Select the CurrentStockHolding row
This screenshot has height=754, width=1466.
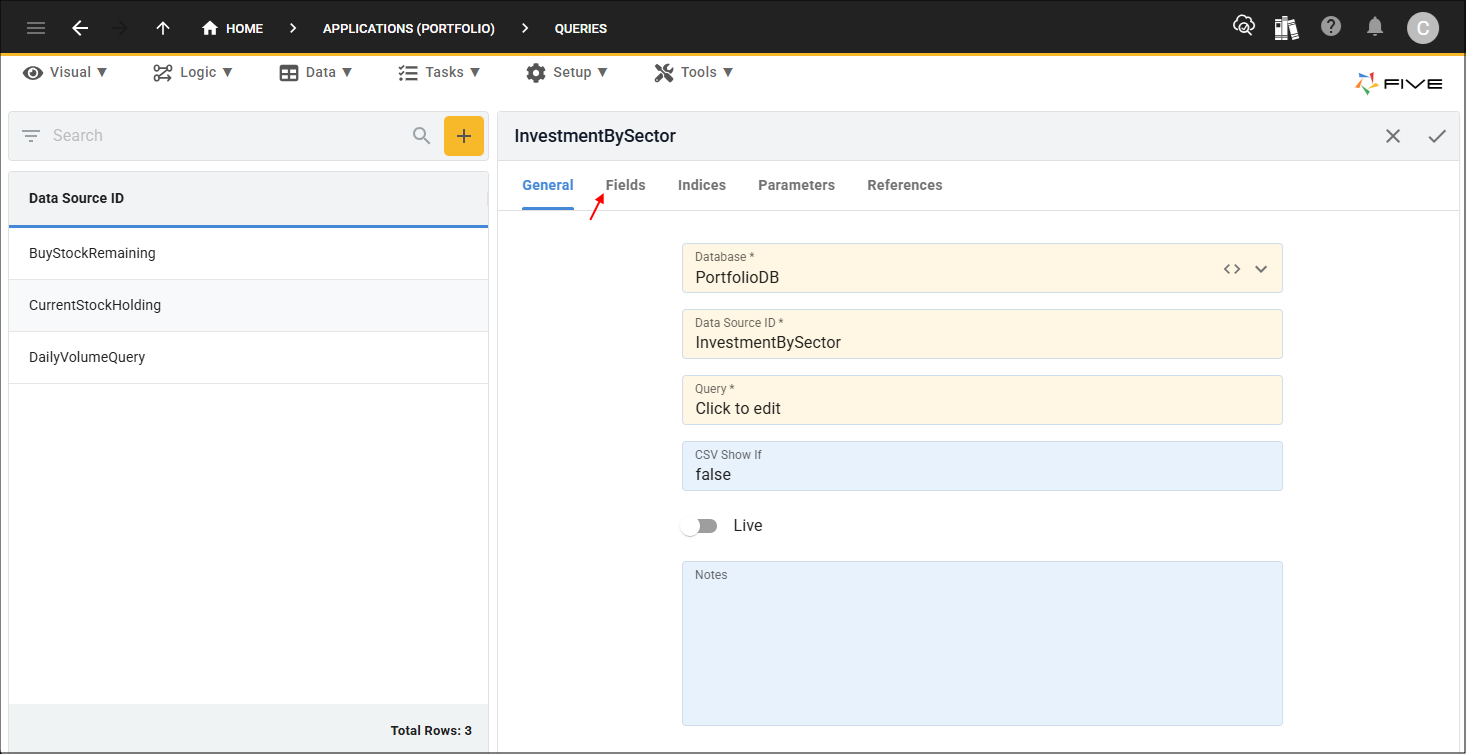click(248, 305)
